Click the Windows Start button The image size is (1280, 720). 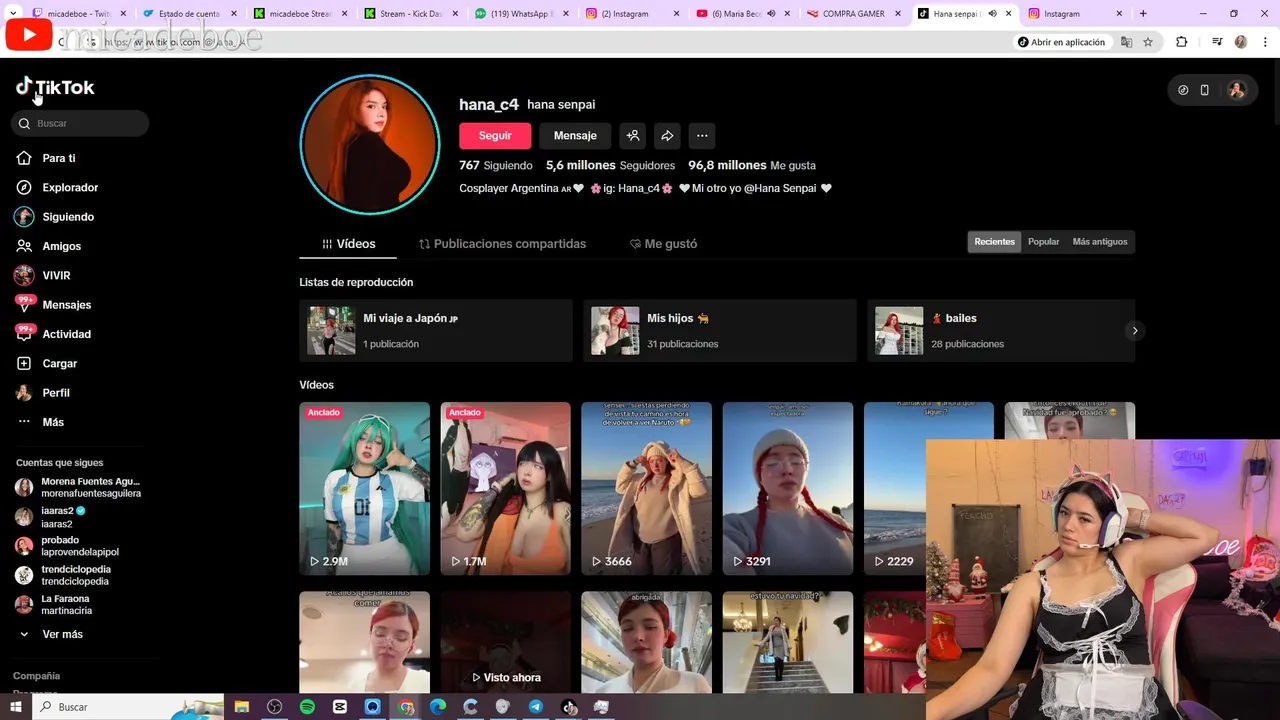coord(16,707)
